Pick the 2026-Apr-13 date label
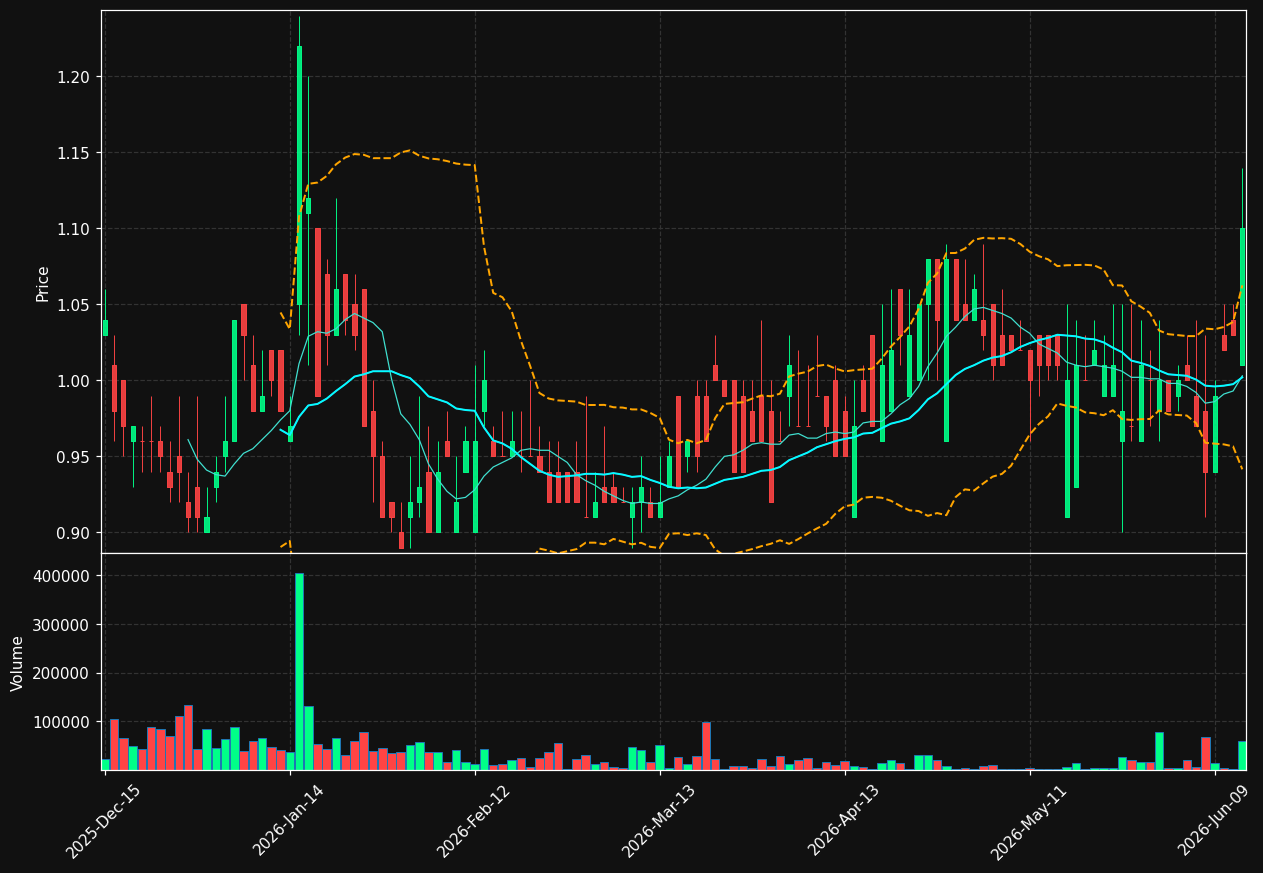Image resolution: width=1263 pixels, height=873 pixels. (x=844, y=820)
